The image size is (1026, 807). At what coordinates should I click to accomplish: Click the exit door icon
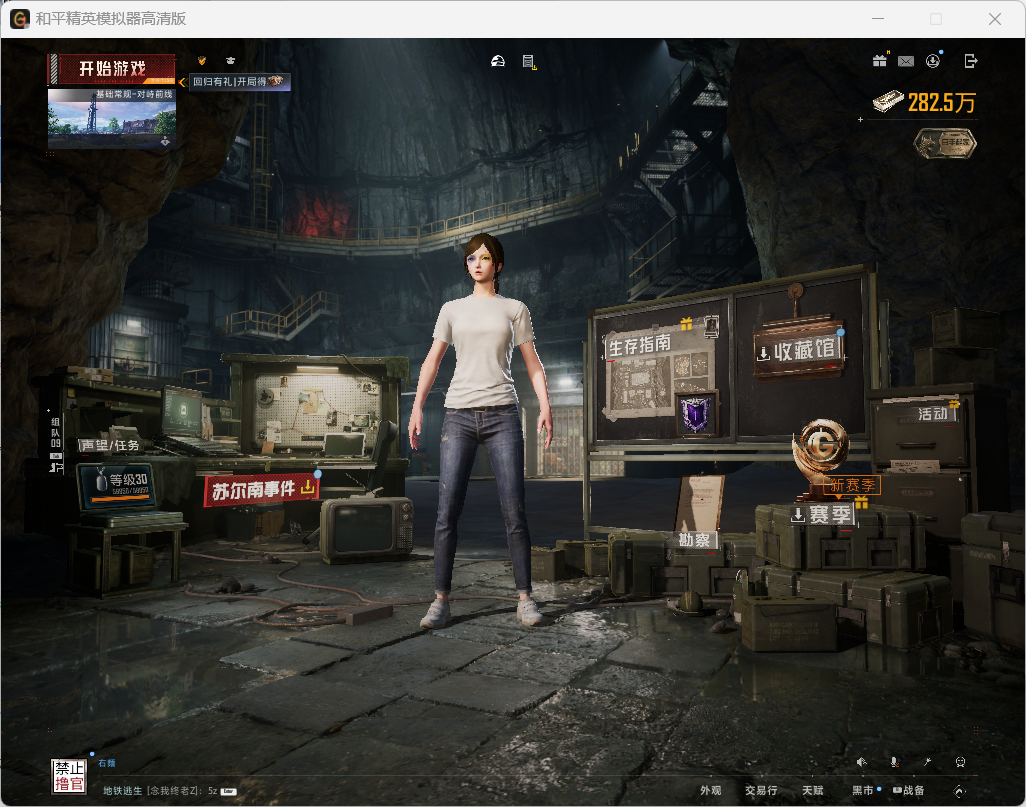[x=970, y=61]
